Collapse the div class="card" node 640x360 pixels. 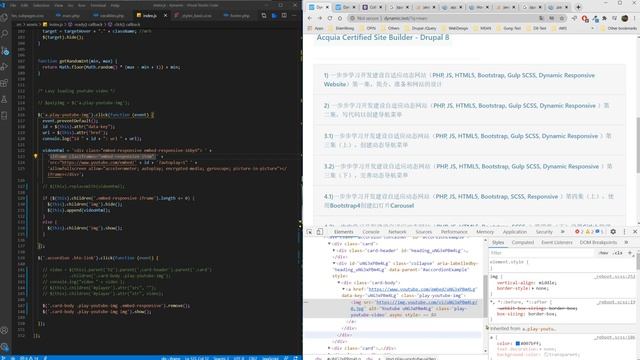[x=329, y=244]
